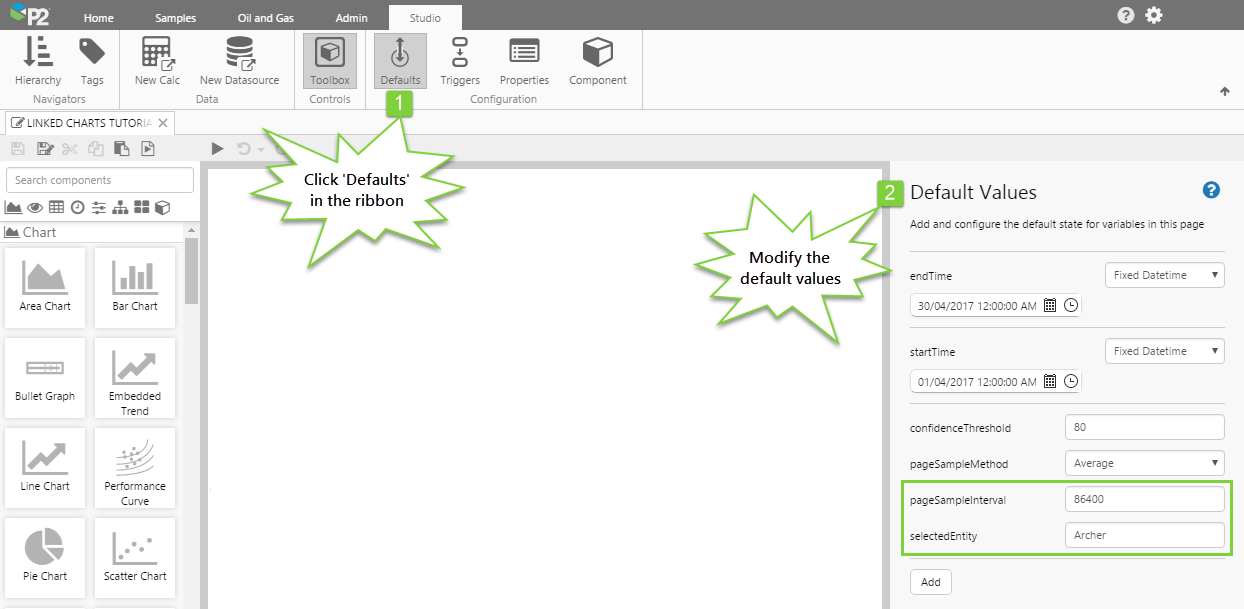
Task: Click the endTime date value field
Action: tap(976, 306)
